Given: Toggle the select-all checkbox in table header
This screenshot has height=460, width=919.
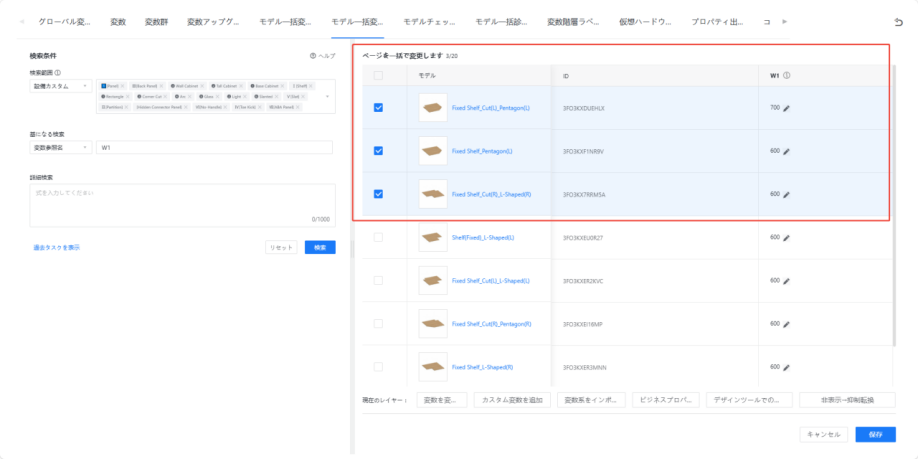Looking at the screenshot, I should click(x=378, y=76).
